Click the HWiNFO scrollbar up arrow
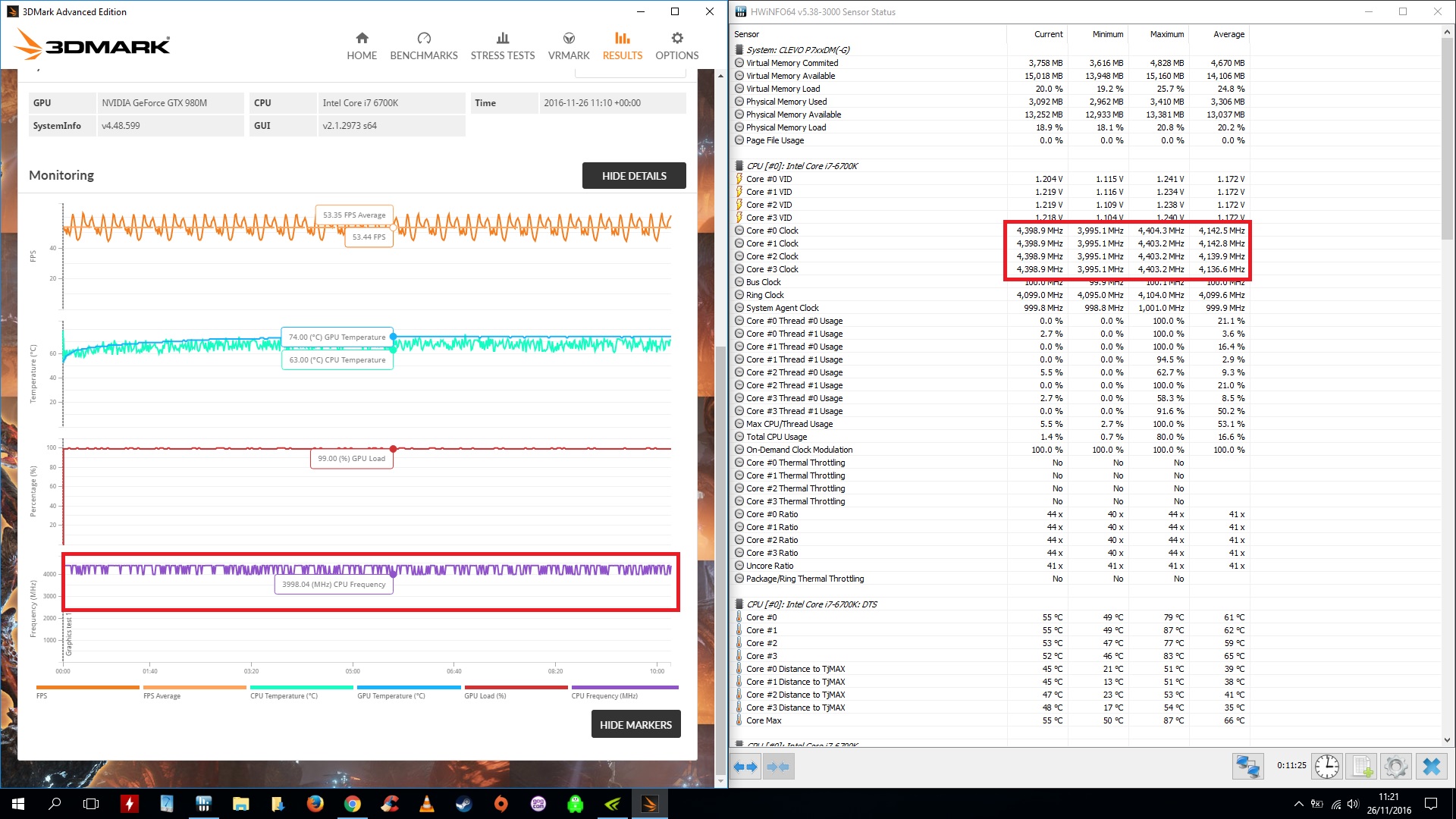Viewport: 1456px width, 819px height. click(1447, 32)
